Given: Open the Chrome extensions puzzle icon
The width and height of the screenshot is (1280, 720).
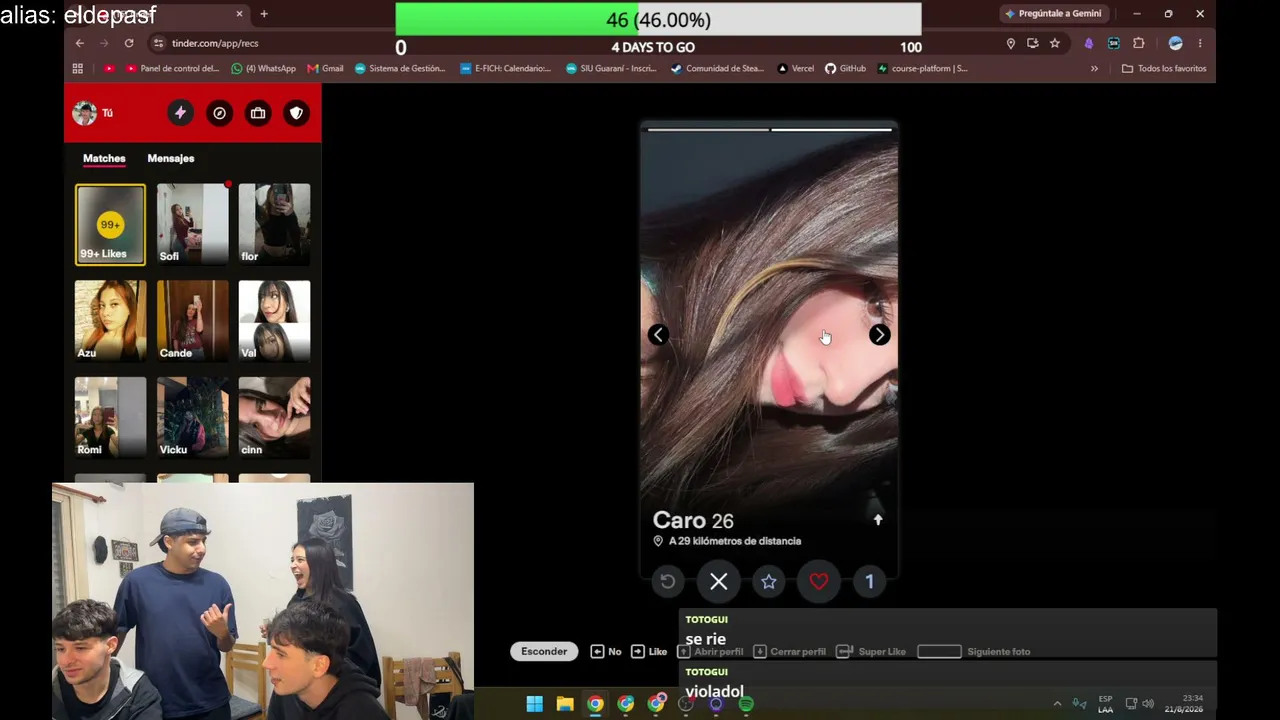Looking at the screenshot, I should tap(1138, 43).
